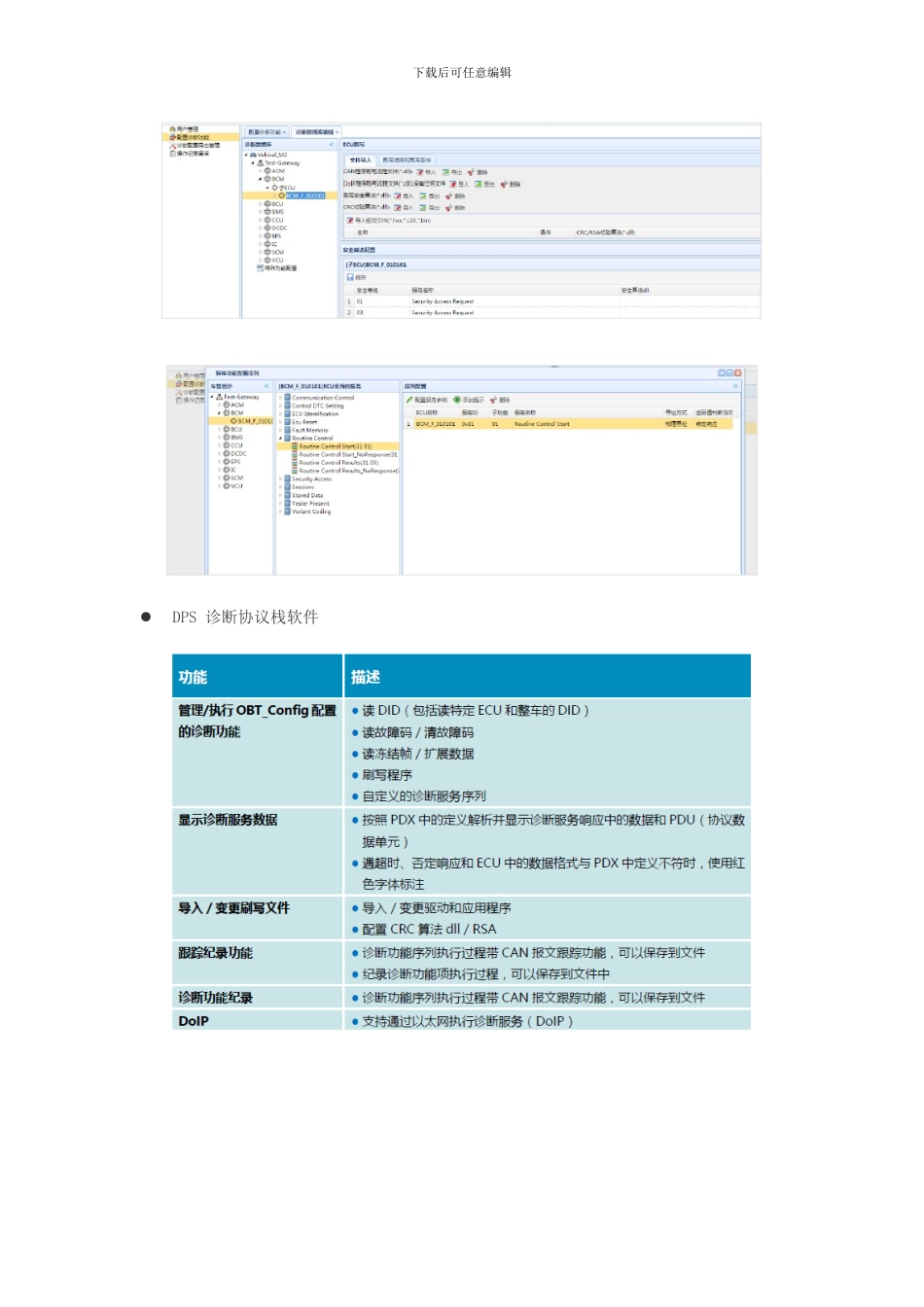Select BMS node in 诊断数据库 tree
The height and width of the screenshot is (1307, 924).
pos(275,212)
